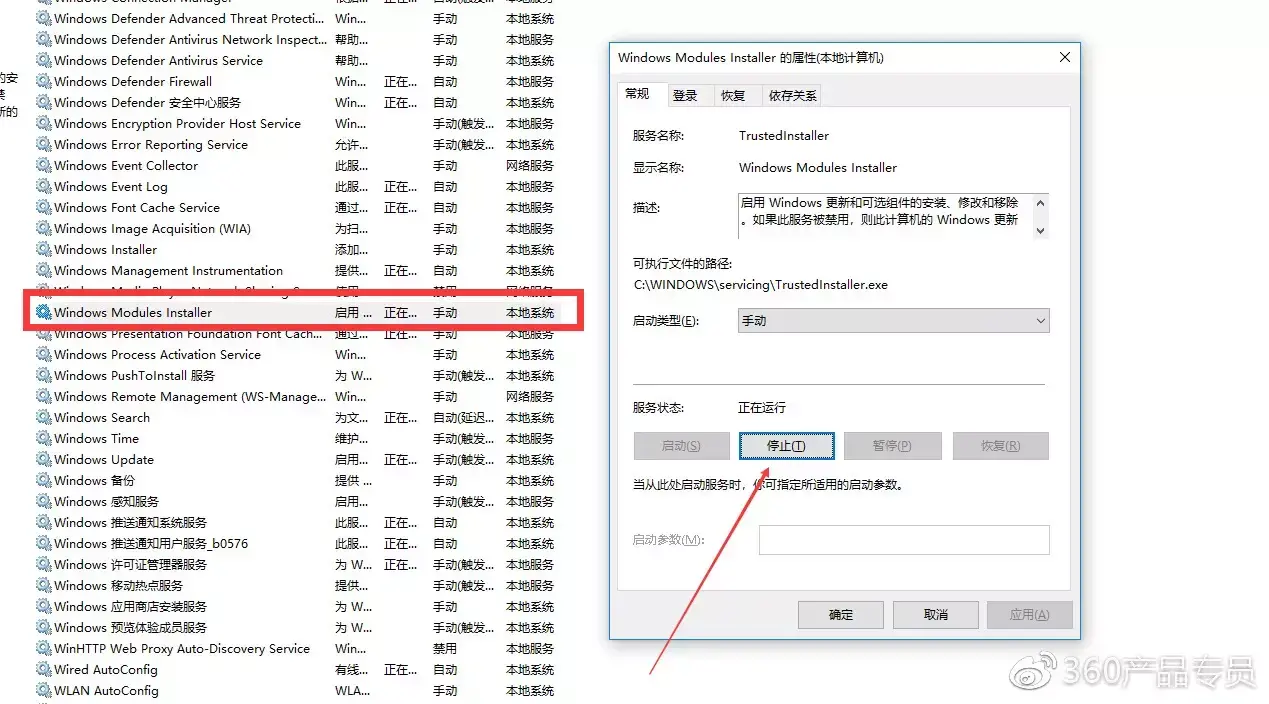The width and height of the screenshot is (1269, 704).
Task: Open the 启动类型 startup type dropdown
Action: tap(894, 321)
